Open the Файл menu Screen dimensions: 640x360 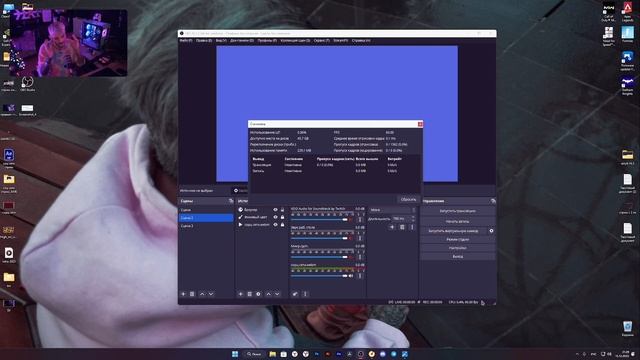point(186,40)
